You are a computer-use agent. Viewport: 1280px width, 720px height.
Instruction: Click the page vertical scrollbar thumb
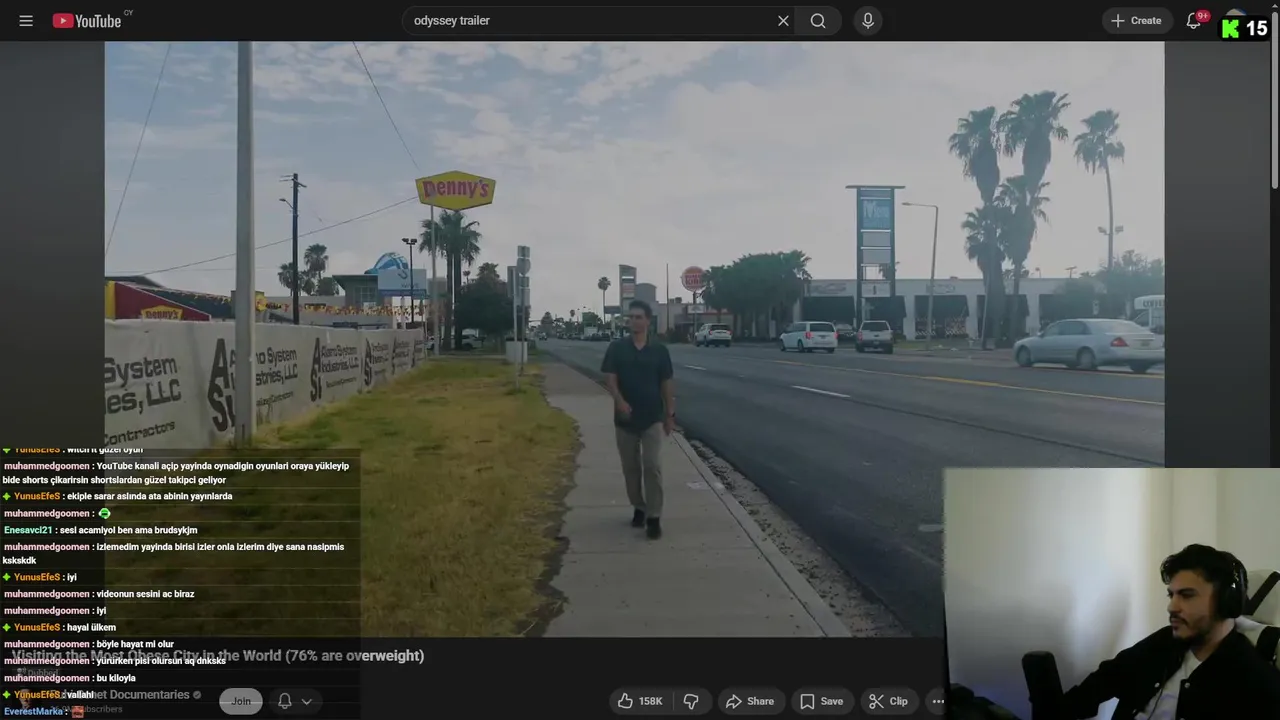coord(1273,100)
